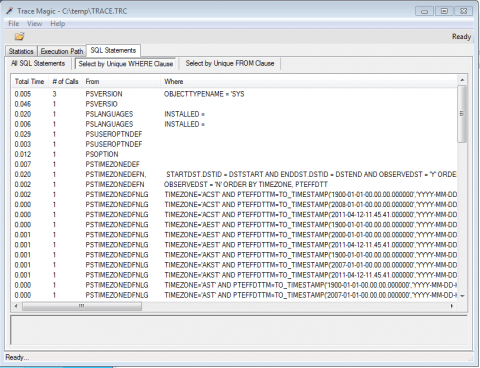This screenshot has height=368, width=480.
Task: Open Select by Unique WHERE Clause sub-tab
Action: (126, 64)
